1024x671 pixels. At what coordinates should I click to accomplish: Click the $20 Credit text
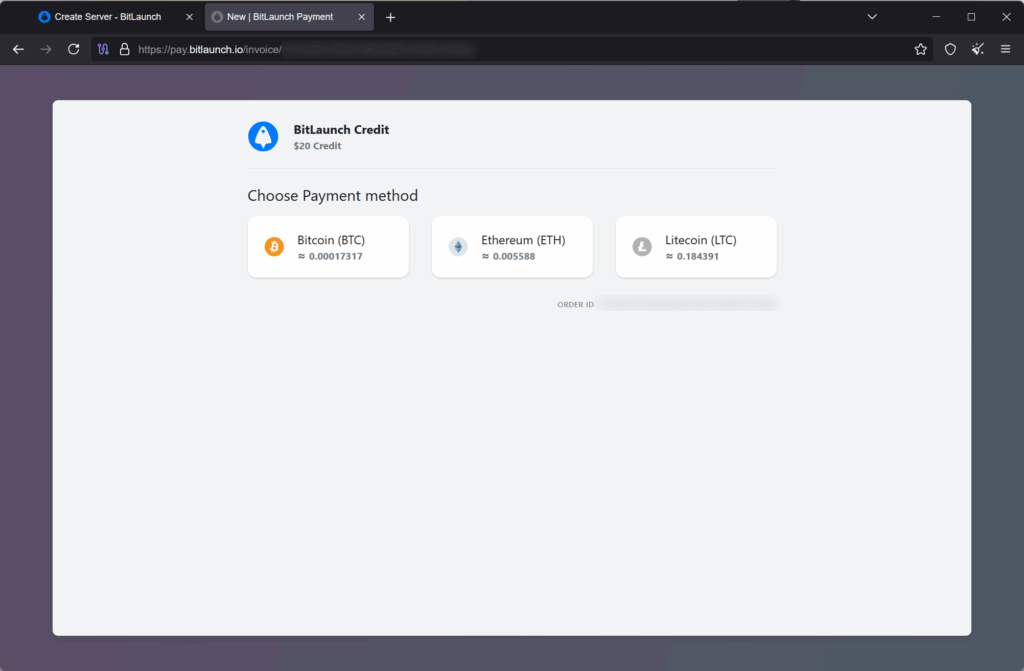317,146
